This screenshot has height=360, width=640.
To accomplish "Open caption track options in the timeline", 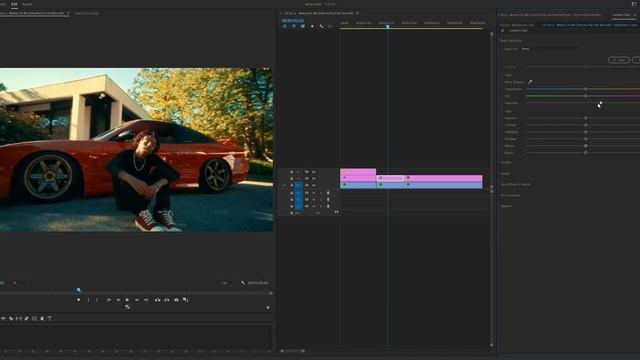I will tap(330, 26).
